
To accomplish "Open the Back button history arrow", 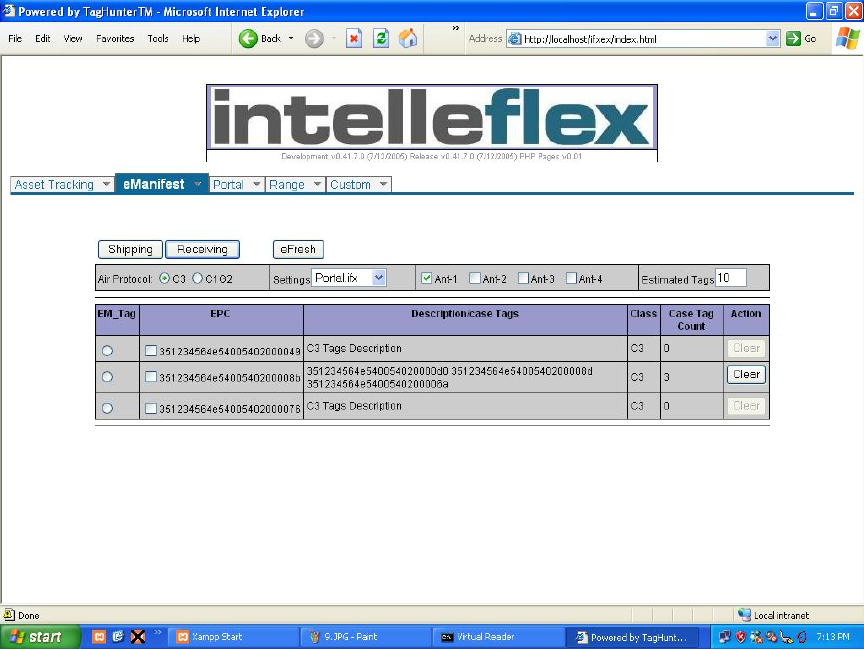I will coord(291,39).
